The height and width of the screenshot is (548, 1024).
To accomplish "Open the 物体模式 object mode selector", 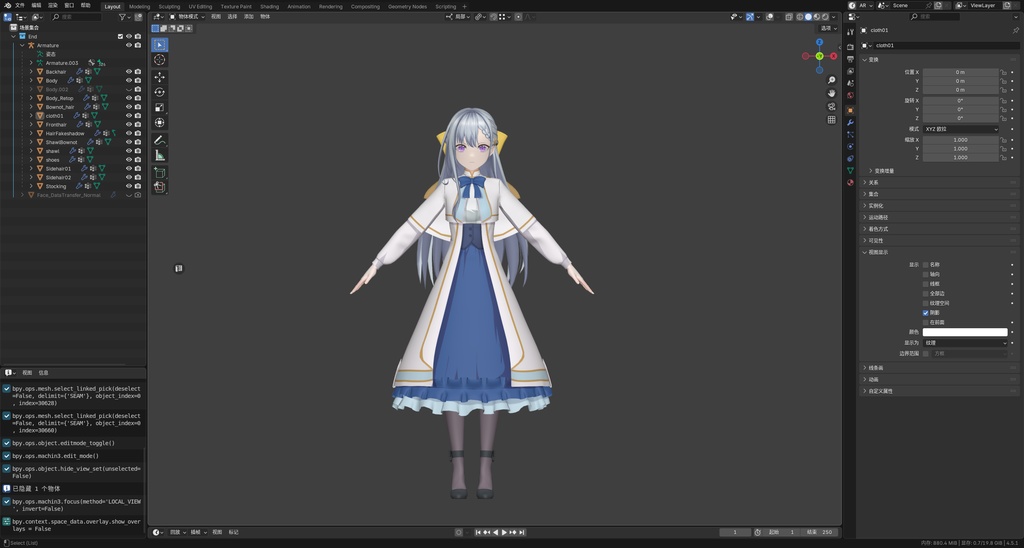I will 186,17.
